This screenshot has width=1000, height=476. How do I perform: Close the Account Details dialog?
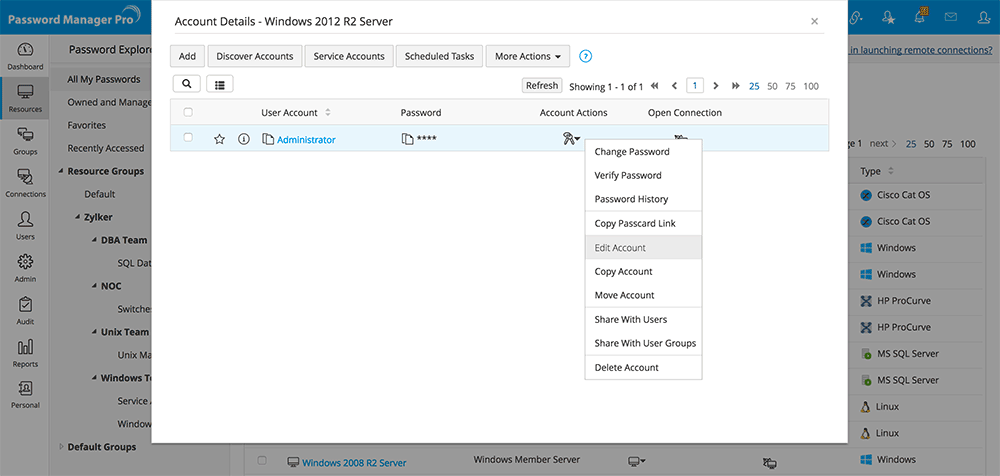(x=814, y=21)
